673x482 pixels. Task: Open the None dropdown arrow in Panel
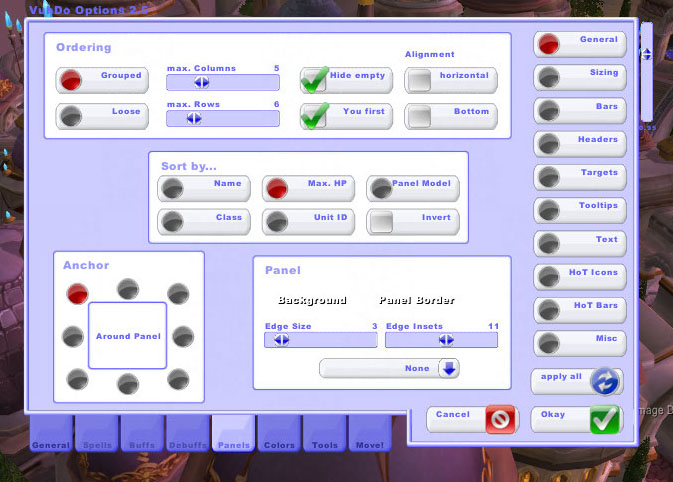pyautogui.click(x=448, y=369)
